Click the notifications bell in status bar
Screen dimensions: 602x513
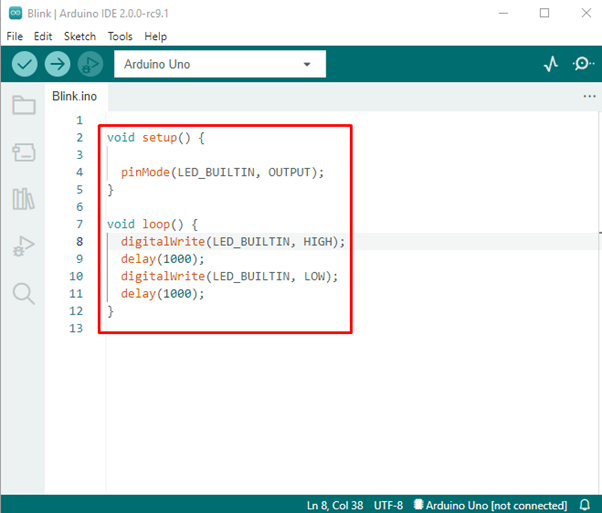(585, 505)
